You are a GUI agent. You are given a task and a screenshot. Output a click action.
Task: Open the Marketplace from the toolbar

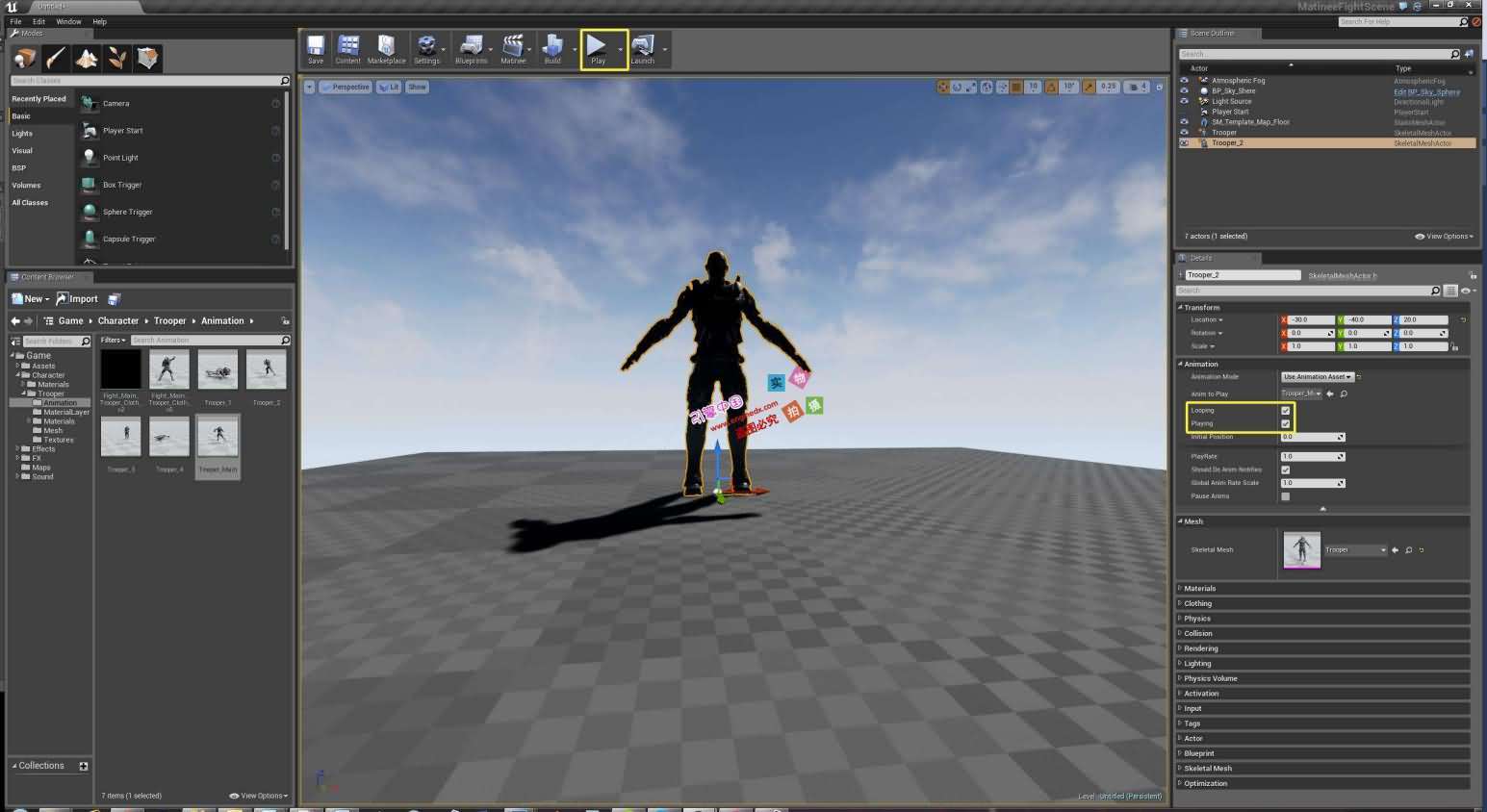click(x=386, y=49)
